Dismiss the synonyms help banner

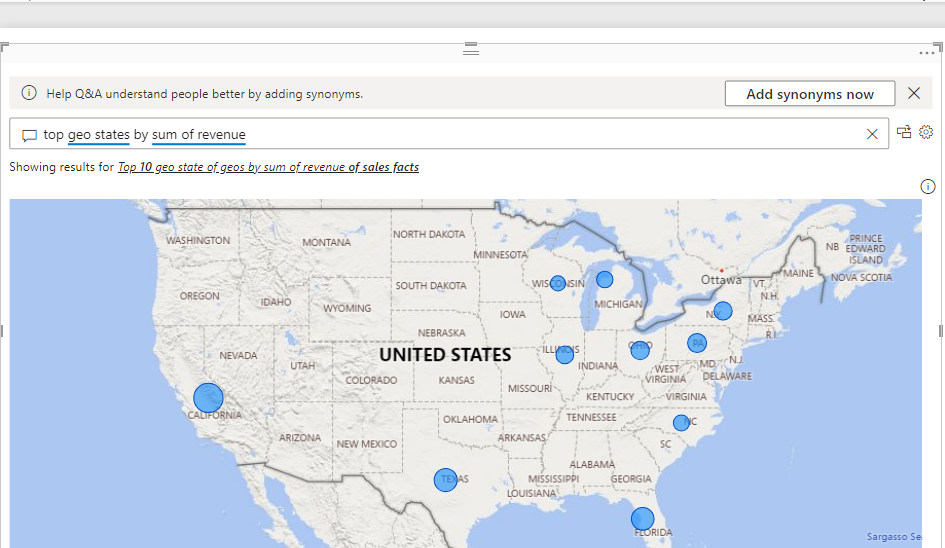click(x=914, y=93)
